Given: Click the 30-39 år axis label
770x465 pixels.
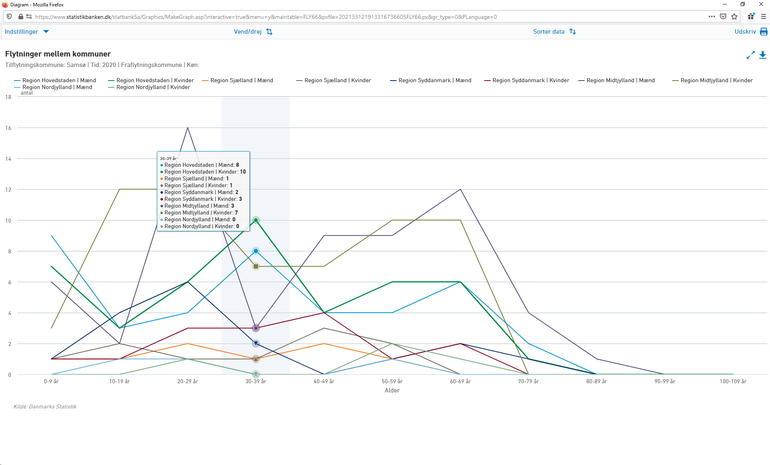Looking at the screenshot, I should point(256,382).
